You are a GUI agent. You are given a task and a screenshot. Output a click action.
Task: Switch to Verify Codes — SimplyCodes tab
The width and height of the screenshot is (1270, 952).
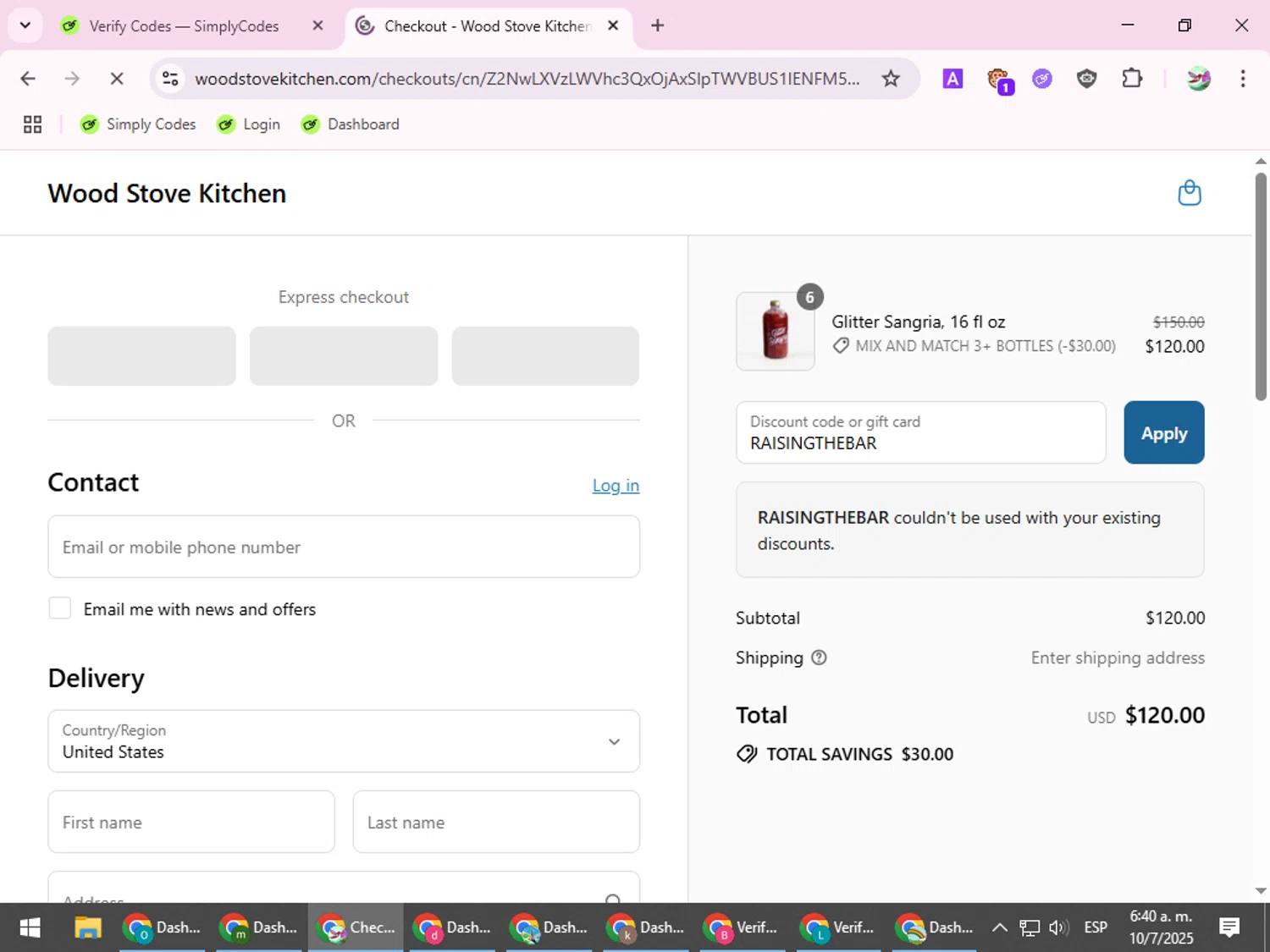click(184, 25)
